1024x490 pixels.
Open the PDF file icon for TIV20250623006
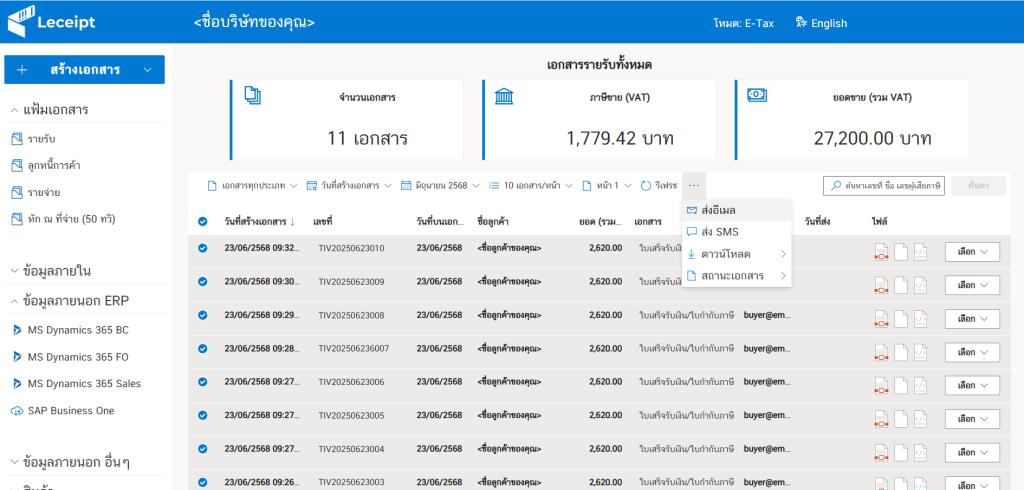coord(882,385)
